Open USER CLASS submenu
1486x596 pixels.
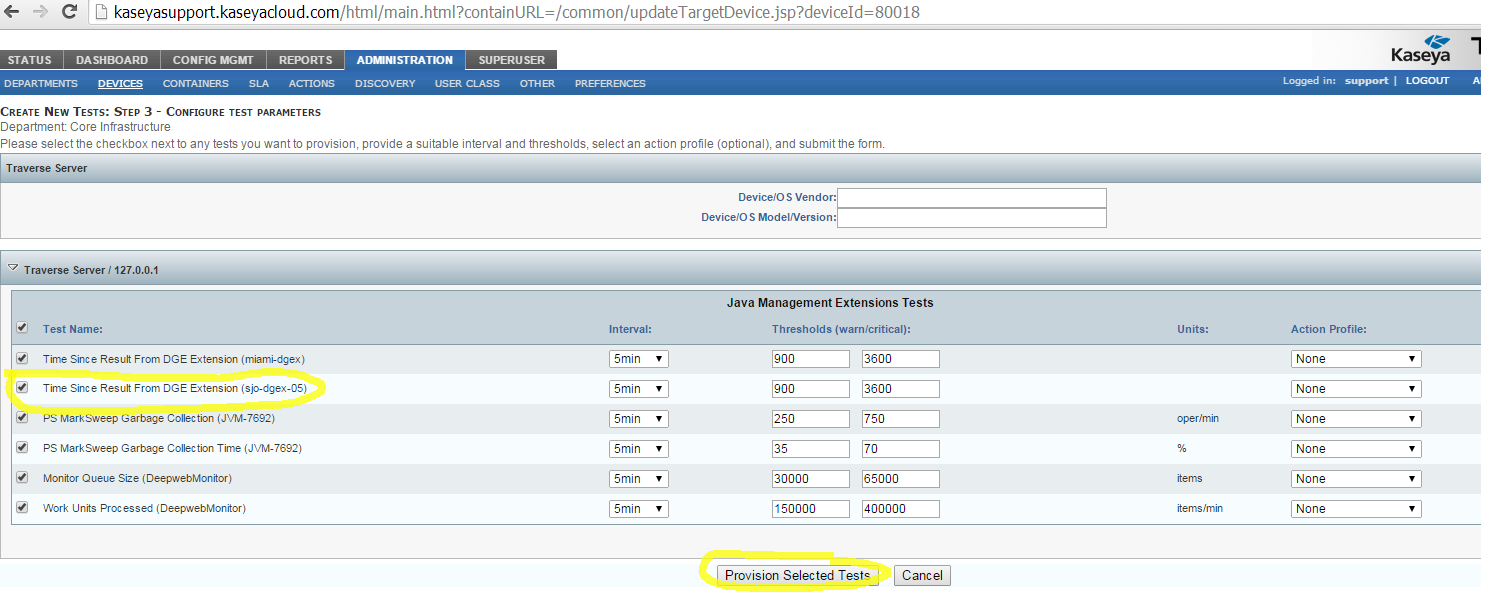point(467,83)
